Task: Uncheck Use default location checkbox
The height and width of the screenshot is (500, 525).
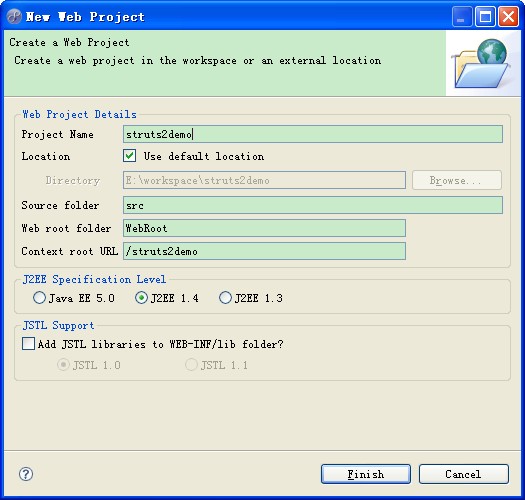Action: 129,156
